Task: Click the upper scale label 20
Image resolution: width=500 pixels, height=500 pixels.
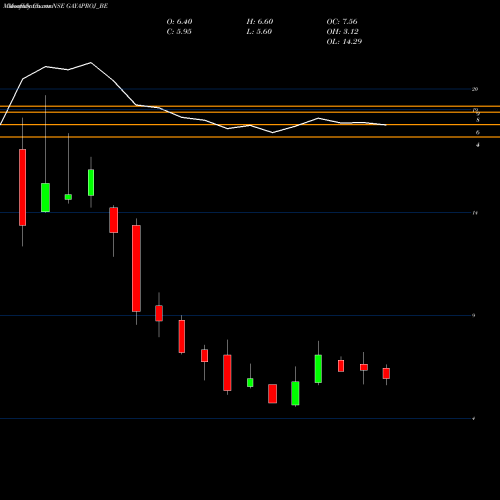Action: (475, 89)
